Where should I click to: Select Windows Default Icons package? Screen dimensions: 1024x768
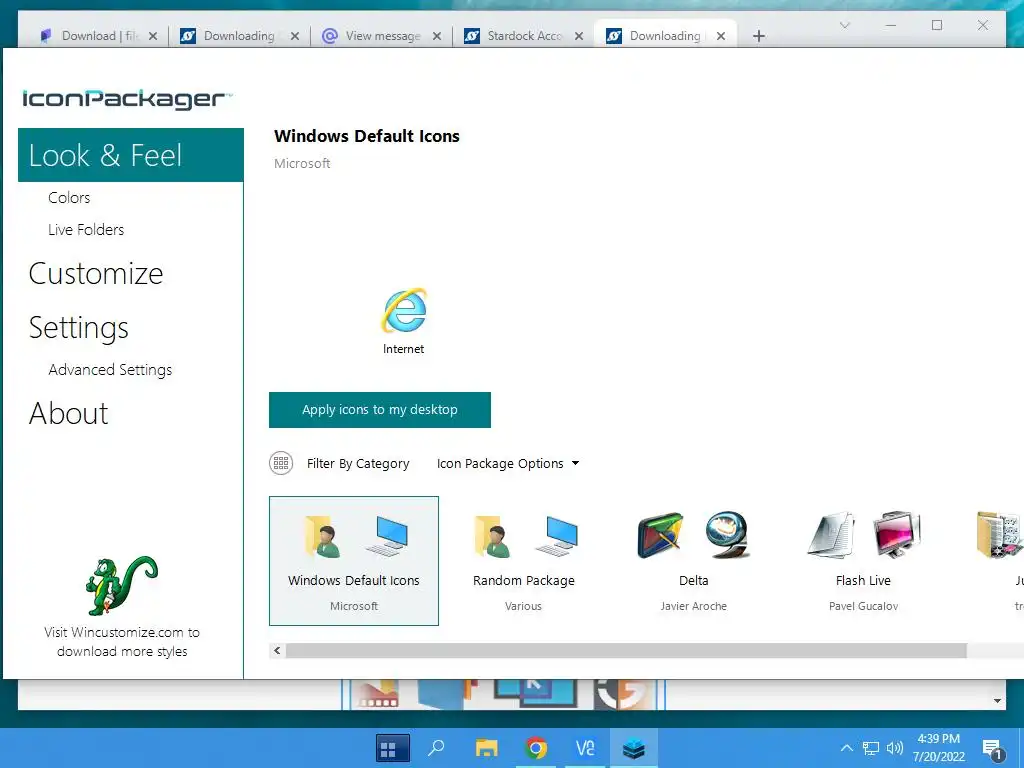click(354, 561)
